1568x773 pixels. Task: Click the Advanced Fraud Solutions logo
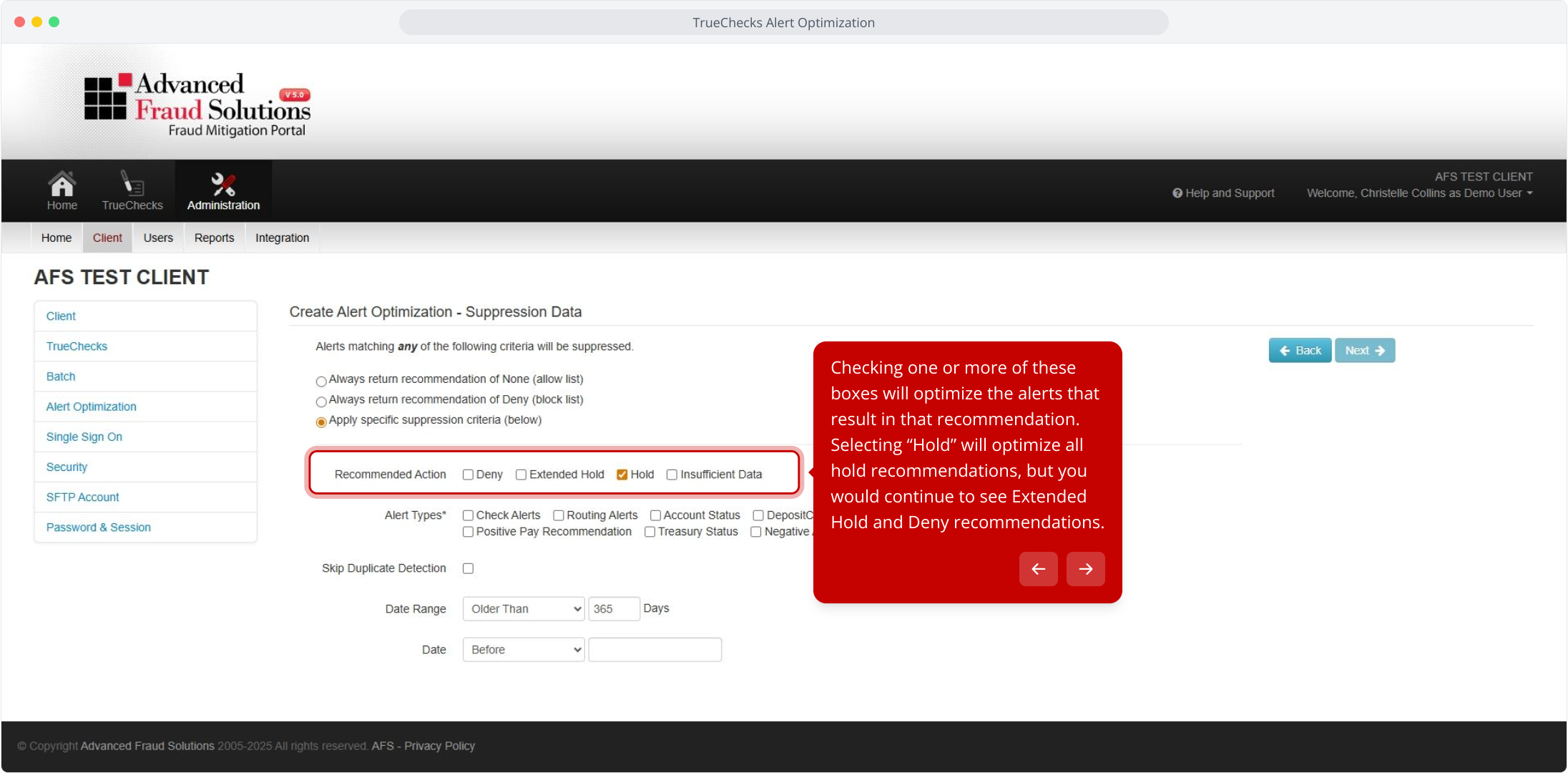[x=198, y=104]
